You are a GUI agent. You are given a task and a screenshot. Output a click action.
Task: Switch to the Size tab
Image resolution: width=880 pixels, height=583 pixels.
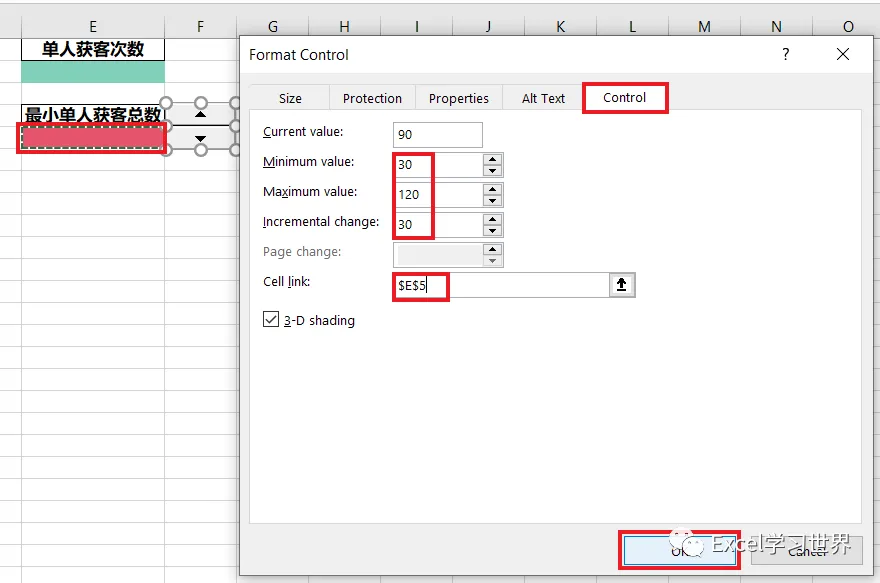[290, 98]
